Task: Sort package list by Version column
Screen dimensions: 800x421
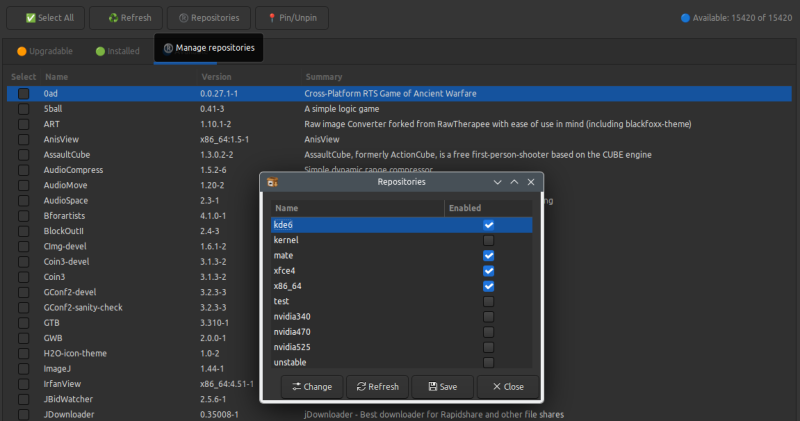Action: (216, 77)
